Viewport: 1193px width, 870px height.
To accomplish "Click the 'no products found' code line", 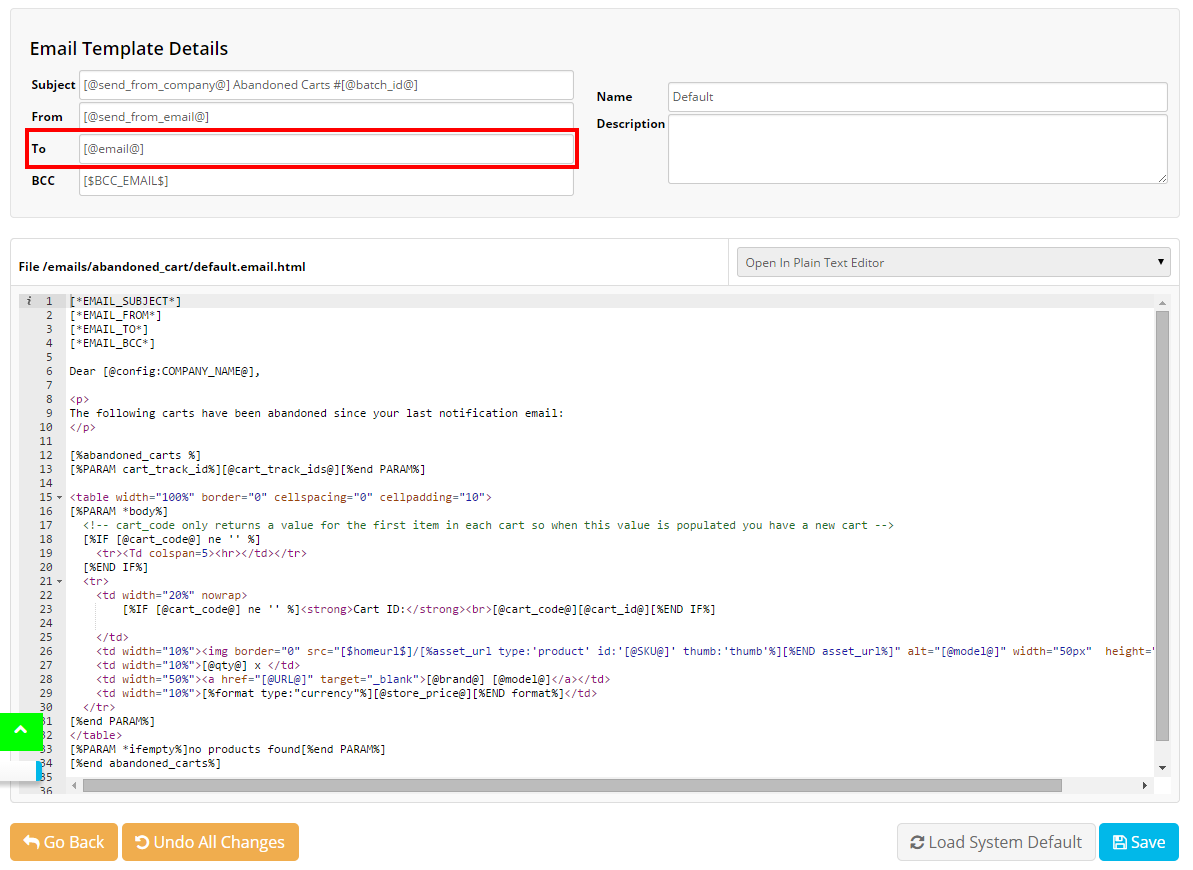I will [227, 750].
